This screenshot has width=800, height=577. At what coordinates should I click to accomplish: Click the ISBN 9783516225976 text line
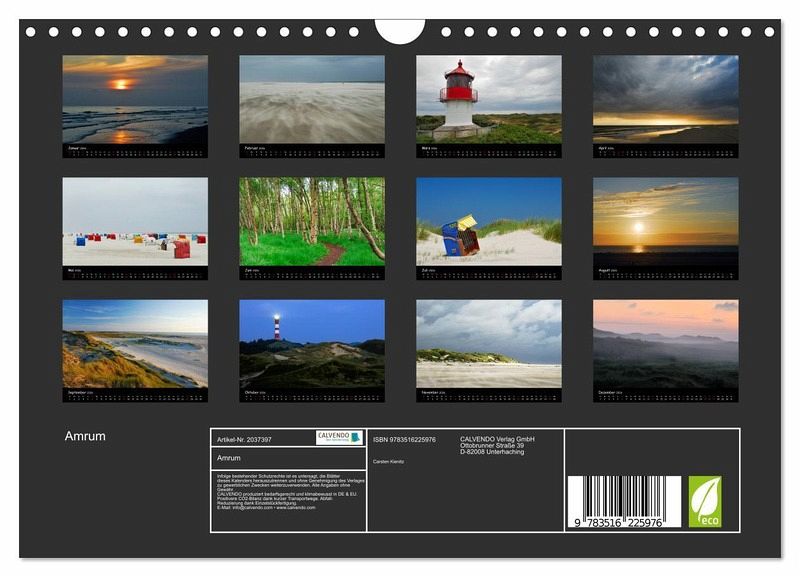pyautogui.click(x=404, y=439)
